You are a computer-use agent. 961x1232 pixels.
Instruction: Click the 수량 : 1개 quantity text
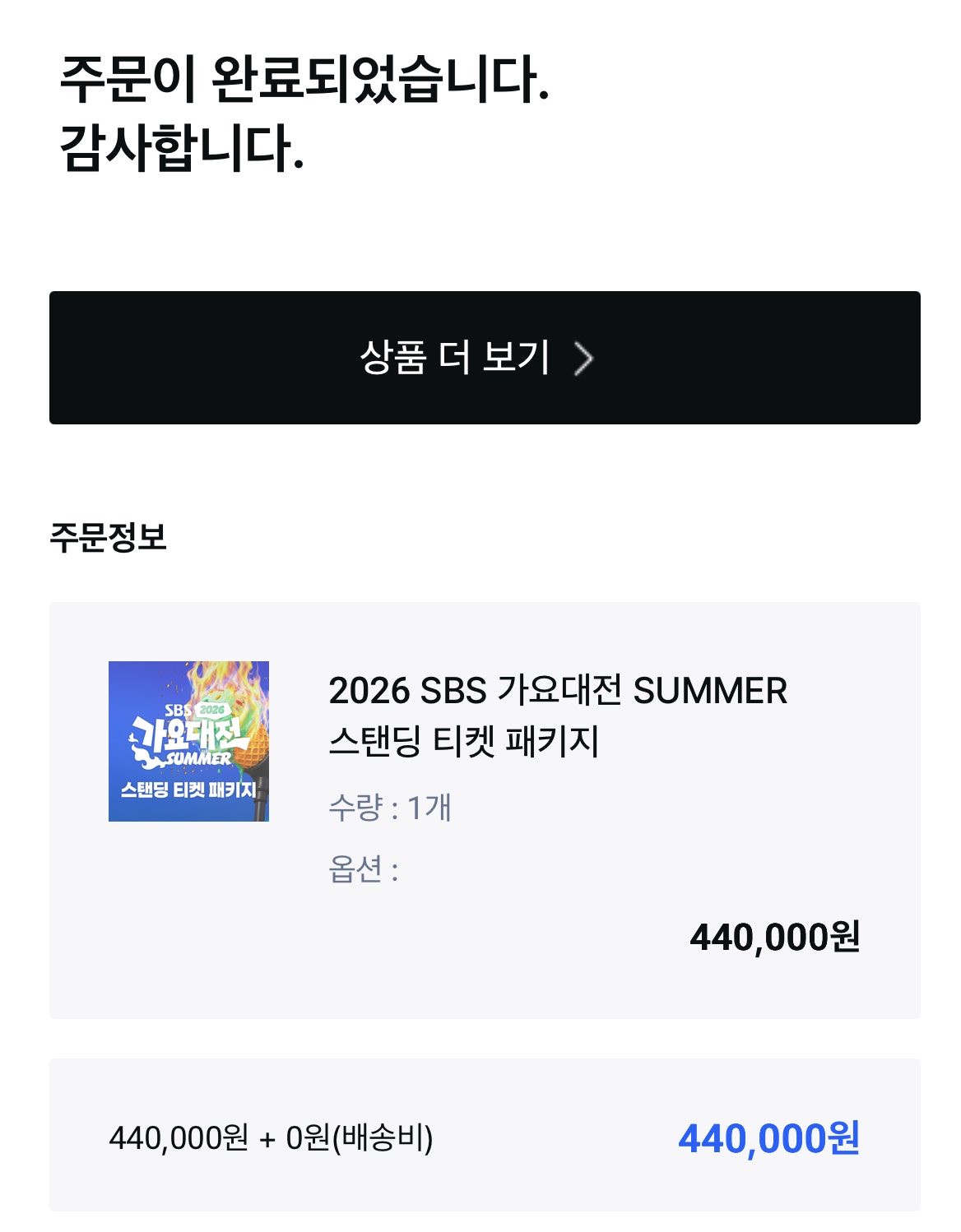point(390,808)
